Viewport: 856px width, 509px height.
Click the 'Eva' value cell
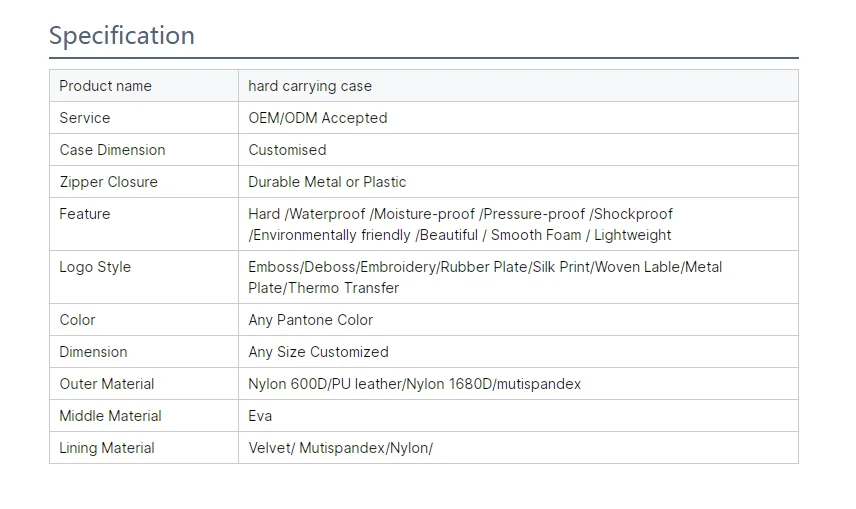pyautogui.click(x=260, y=416)
